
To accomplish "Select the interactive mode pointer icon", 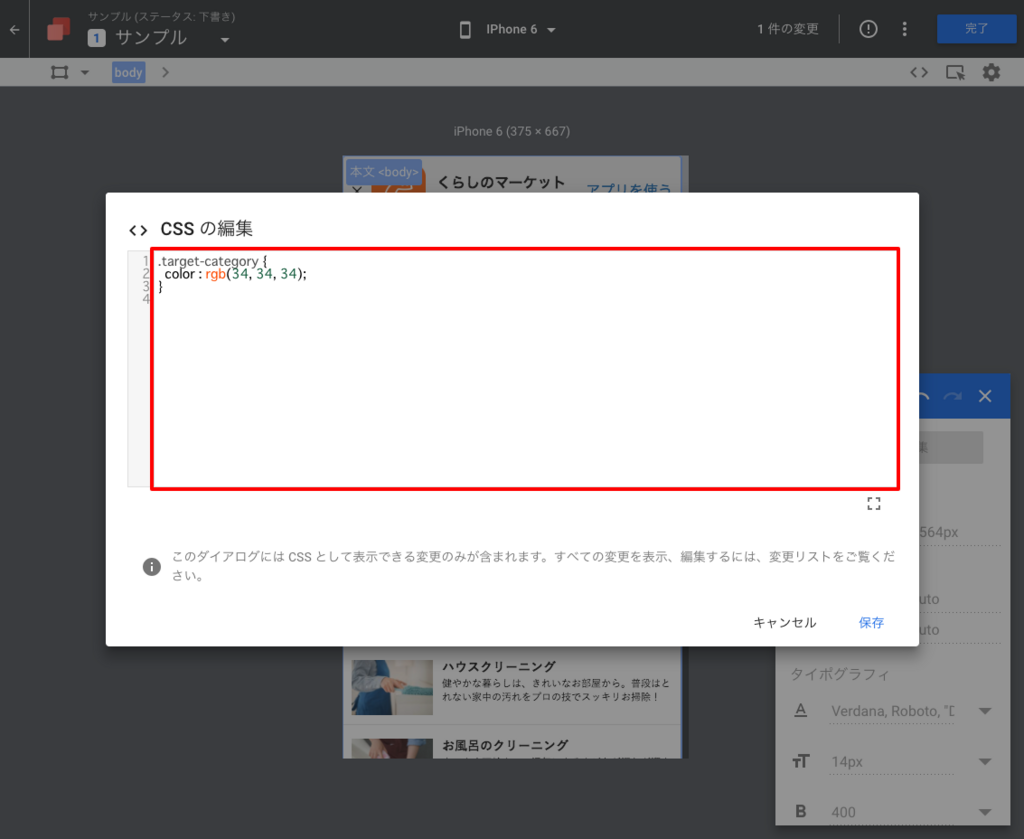I will pyautogui.click(x=956, y=72).
